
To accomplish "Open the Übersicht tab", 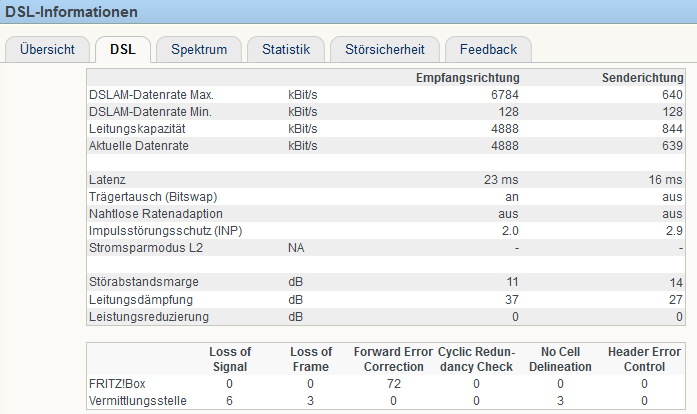I will [x=47, y=49].
